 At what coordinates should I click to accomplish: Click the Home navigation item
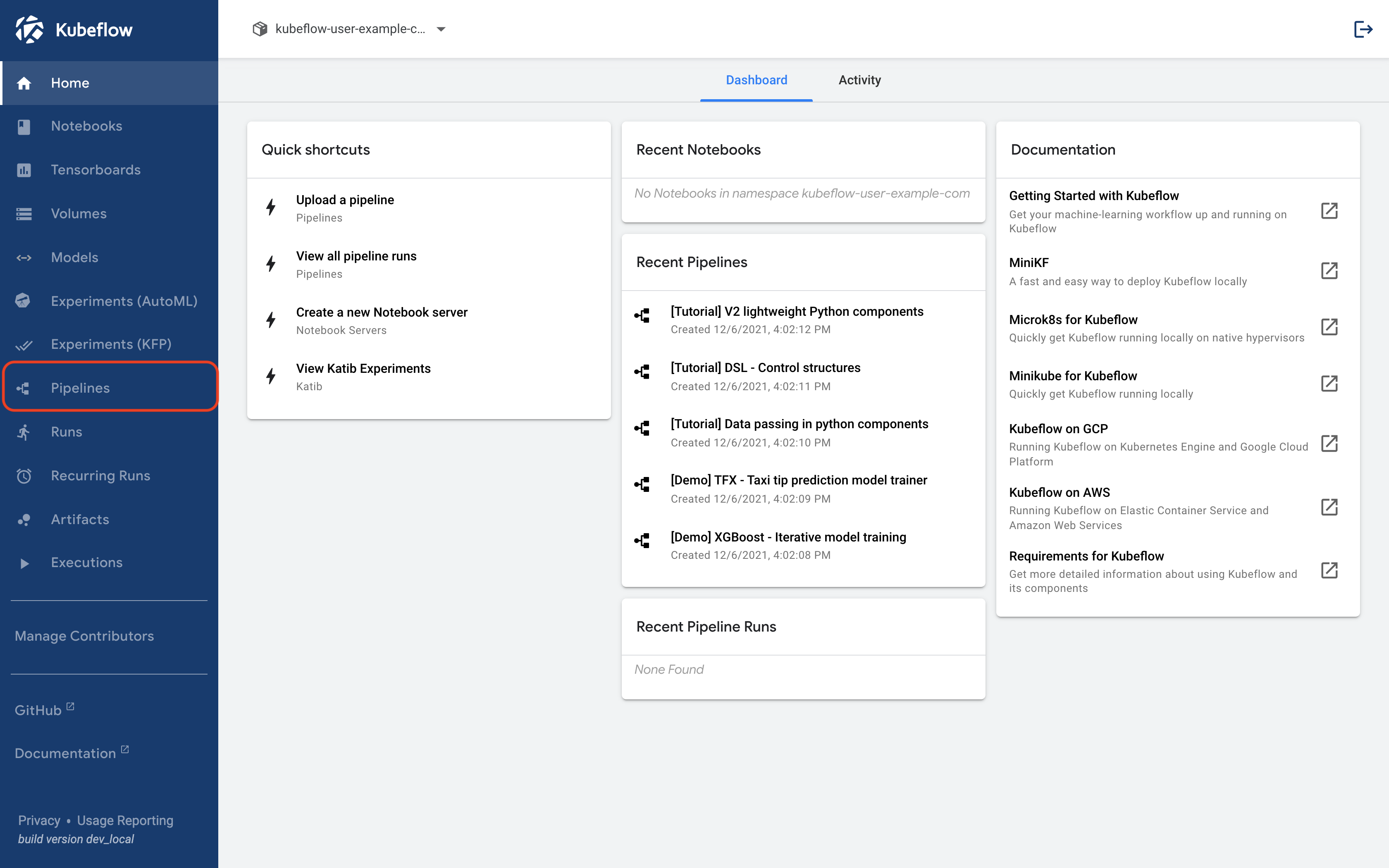click(x=109, y=82)
